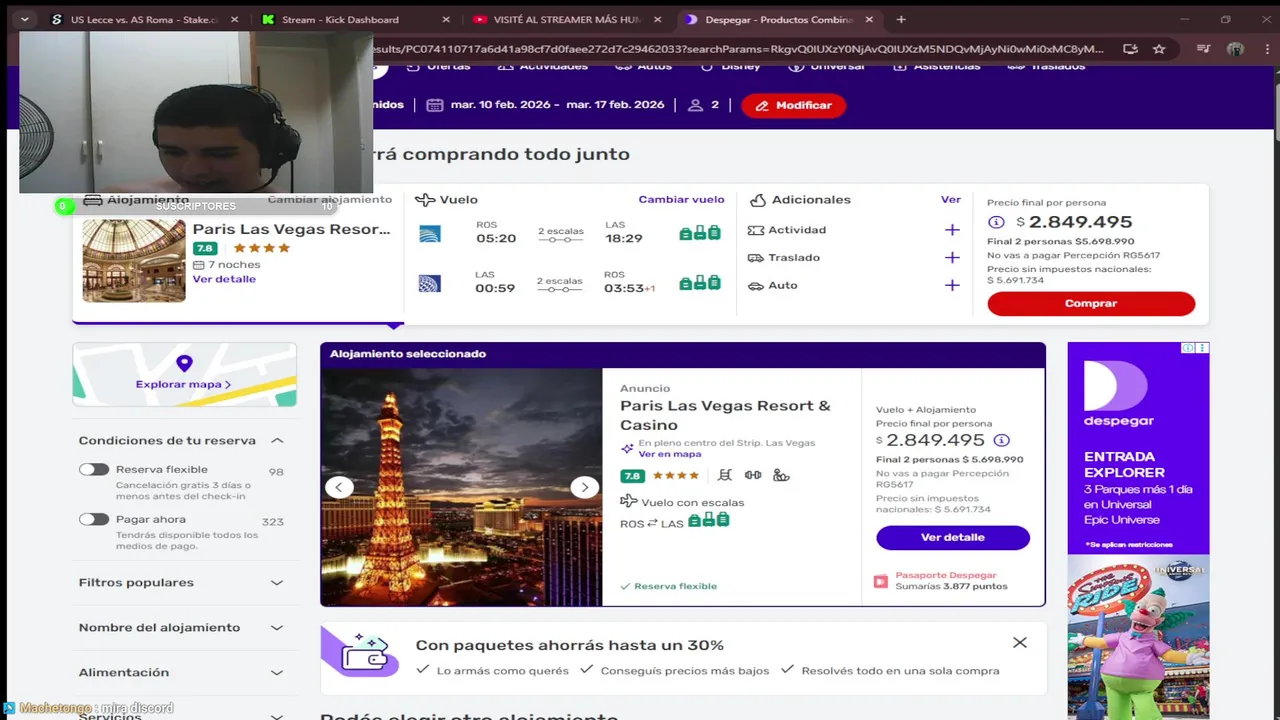Click baggage icons for 05:20 ROS flight
The image size is (1280, 720).
pyautogui.click(x=700, y=233)
